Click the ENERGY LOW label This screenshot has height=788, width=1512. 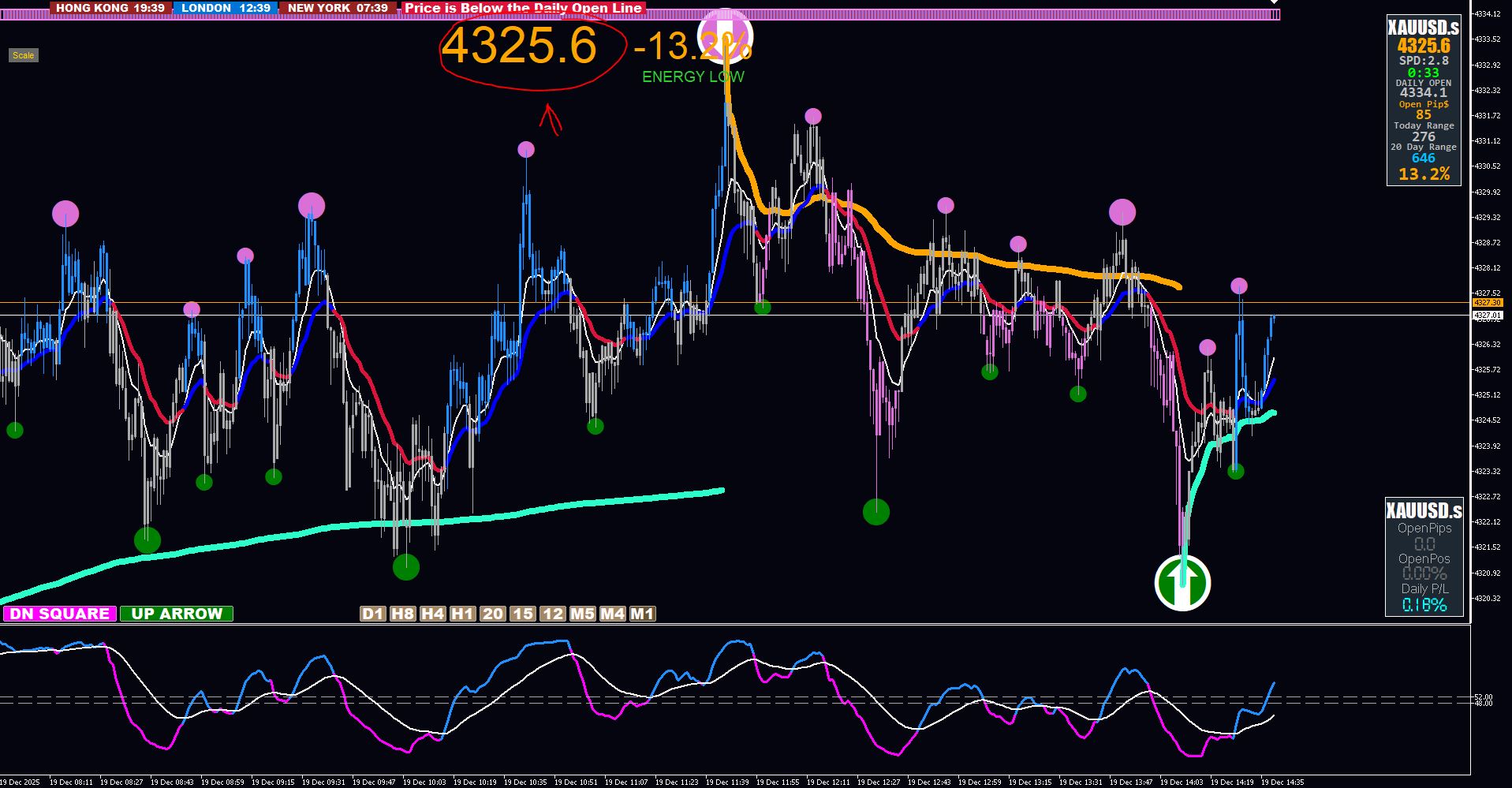[693, 77]
